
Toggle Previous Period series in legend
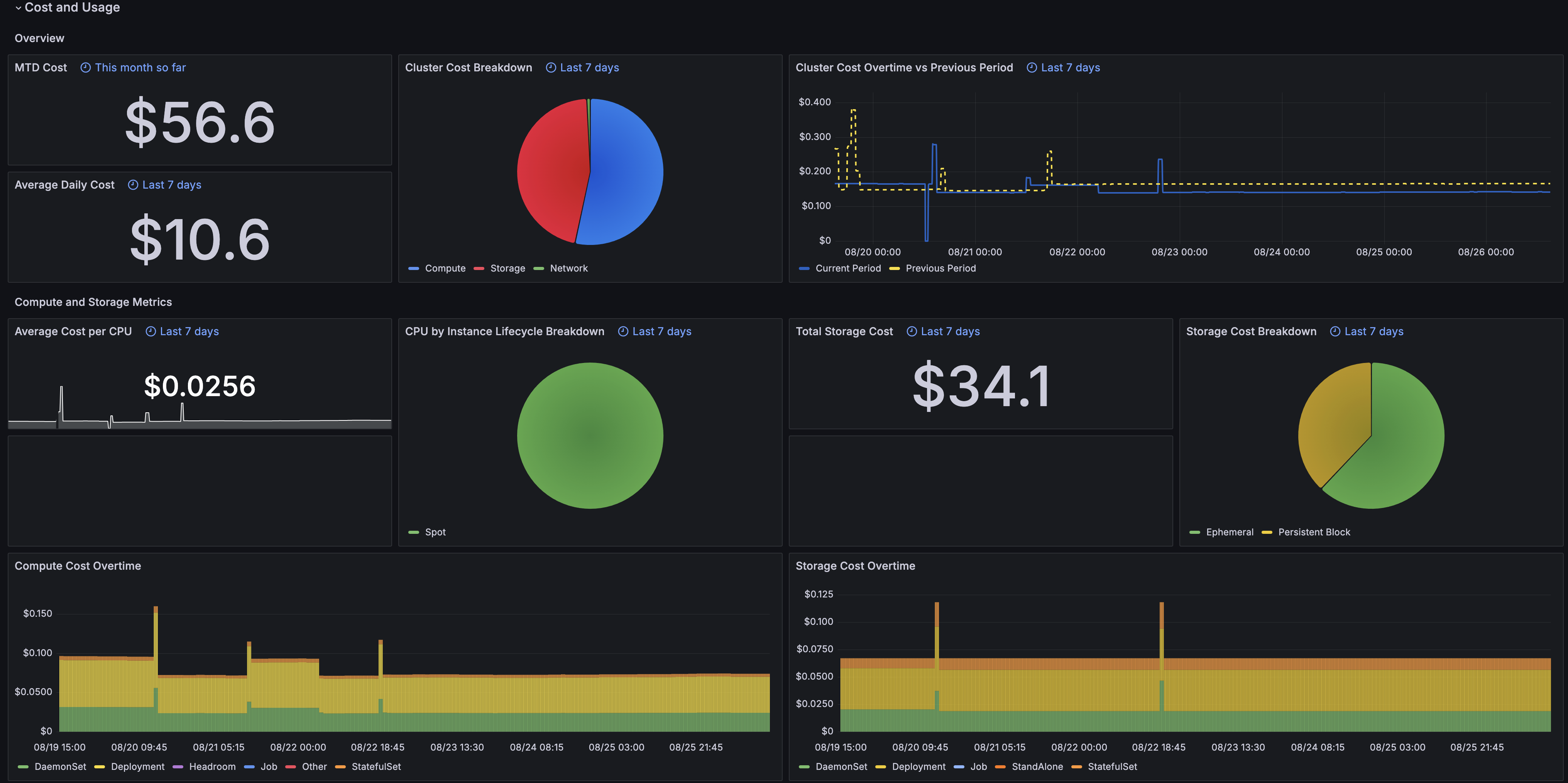point(940,268)
